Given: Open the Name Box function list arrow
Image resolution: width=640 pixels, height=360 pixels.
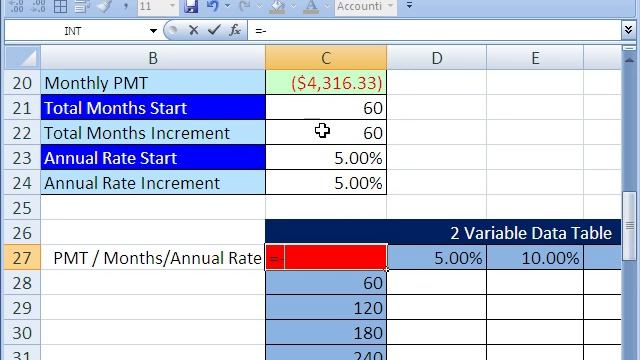Looking at the screenshot, I should [153, 31].
